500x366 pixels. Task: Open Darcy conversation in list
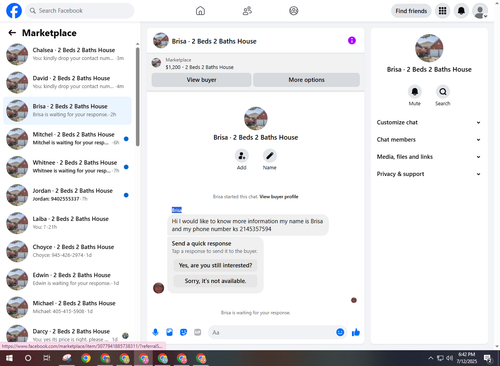pyautogui.click(x=67, y=333)
